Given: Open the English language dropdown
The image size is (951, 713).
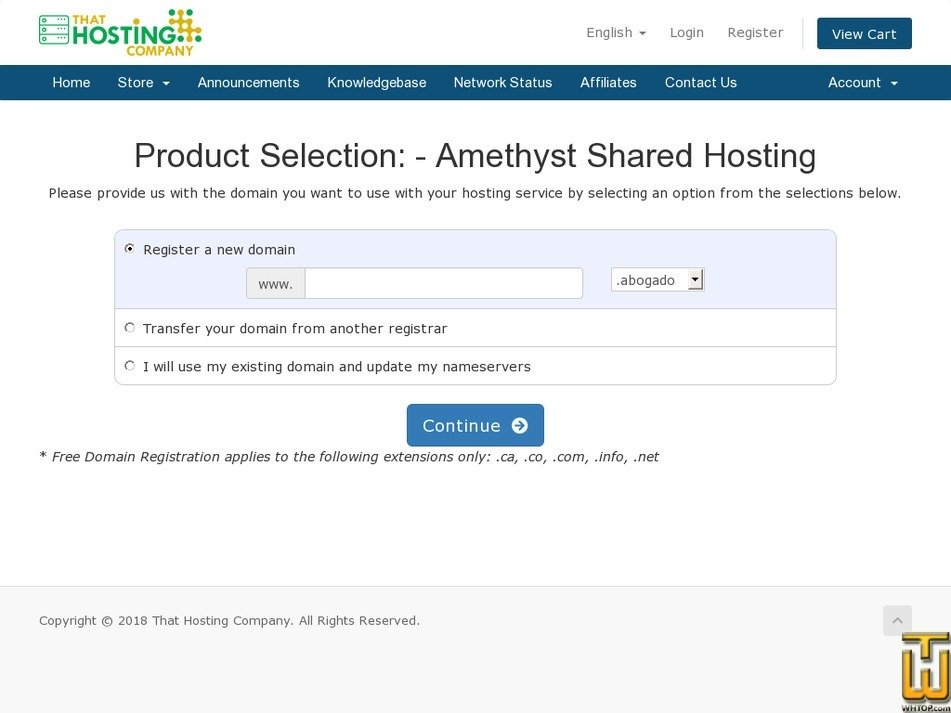Looking at the screenshot, I should click(614, 32).
